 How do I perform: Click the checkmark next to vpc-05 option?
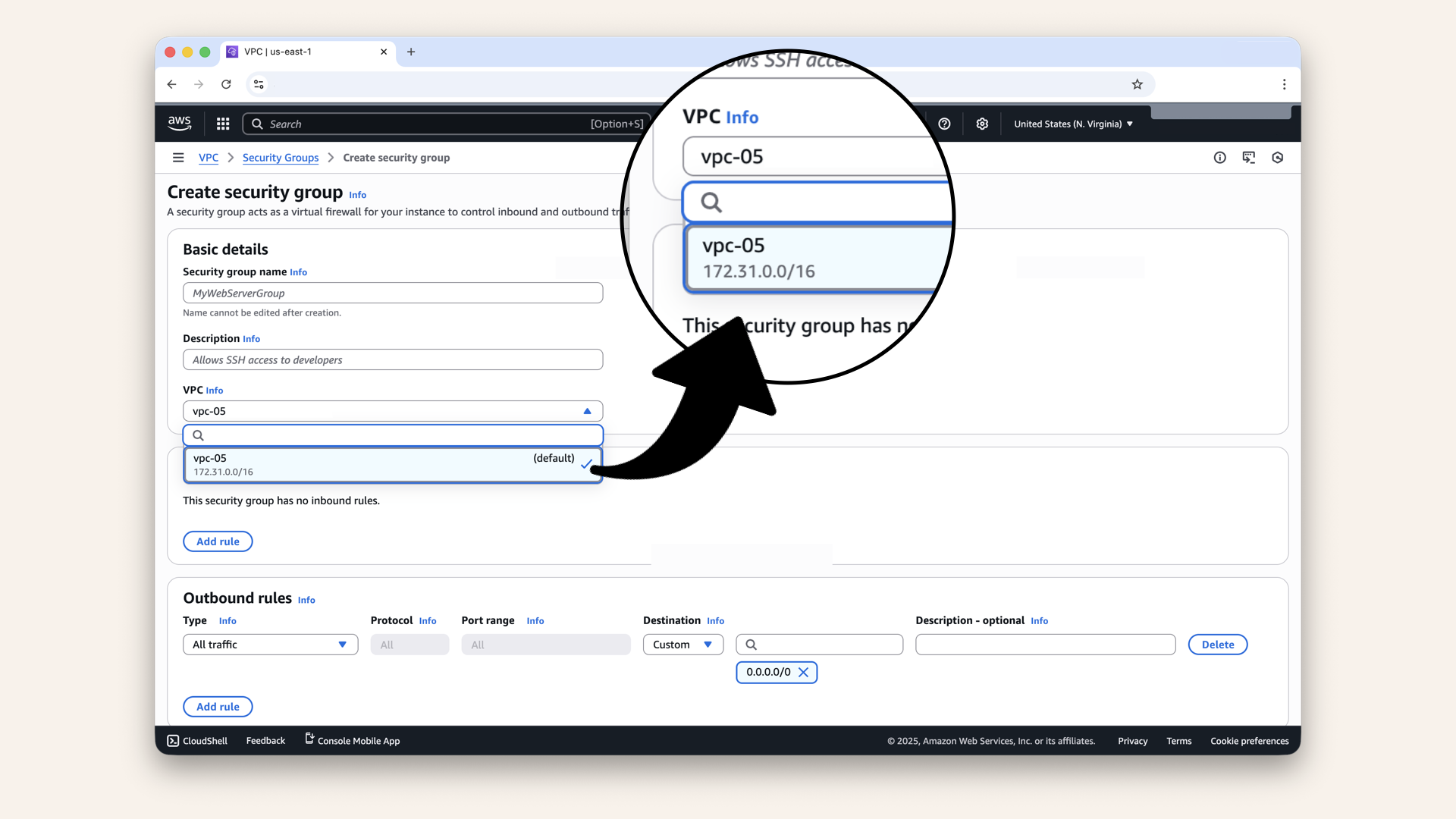pos(587,464)
